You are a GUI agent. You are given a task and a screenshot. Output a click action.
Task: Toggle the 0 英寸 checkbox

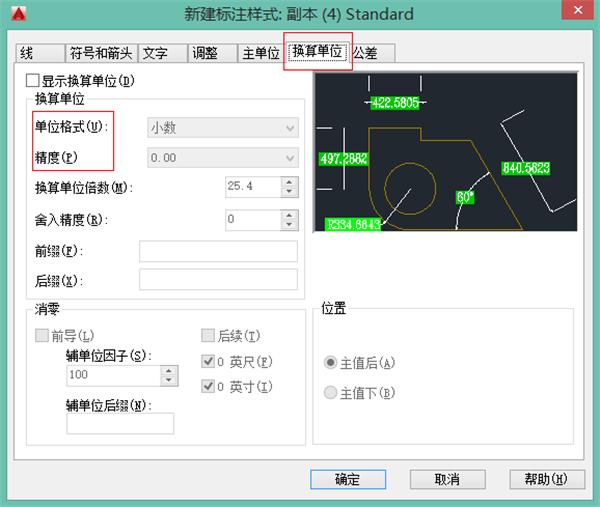[208, 386]
